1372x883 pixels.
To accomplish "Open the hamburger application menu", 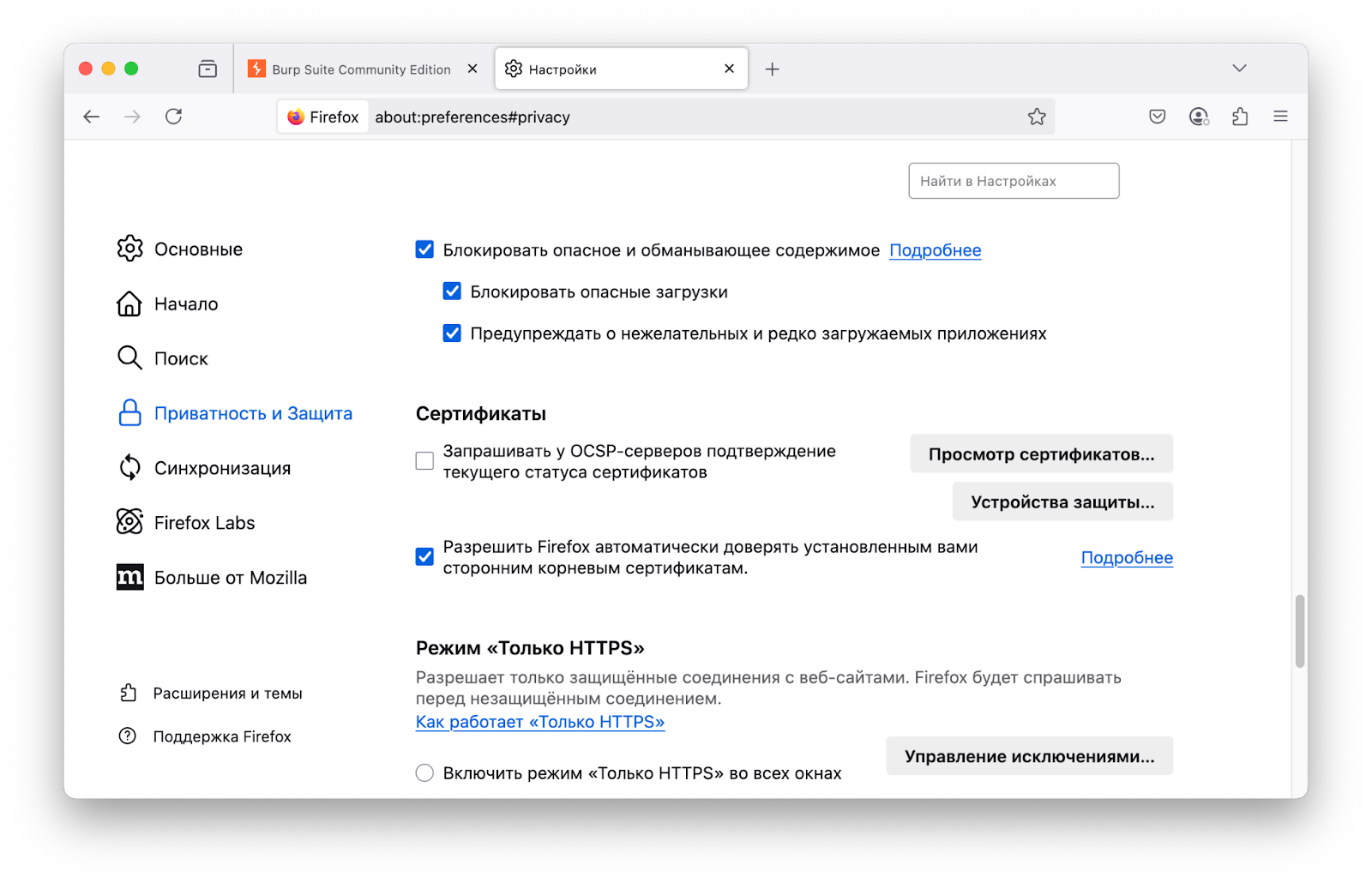I will tap(1281, 117).
